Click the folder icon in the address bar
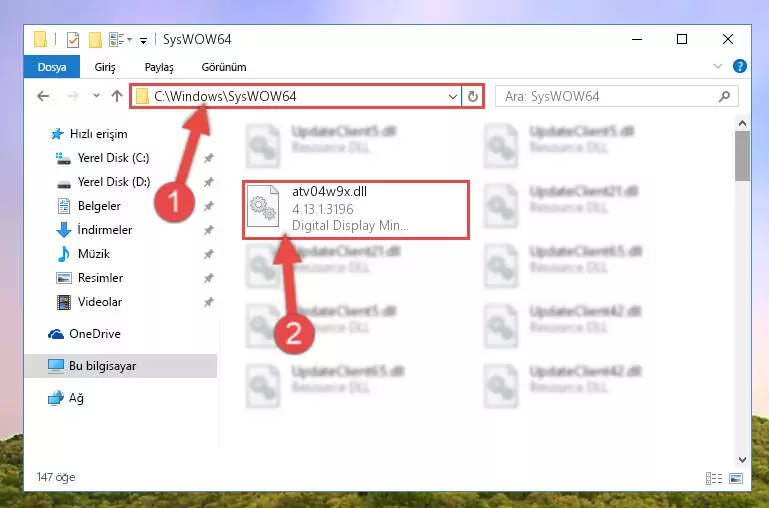769x508 pixels. tap(142, 96)
